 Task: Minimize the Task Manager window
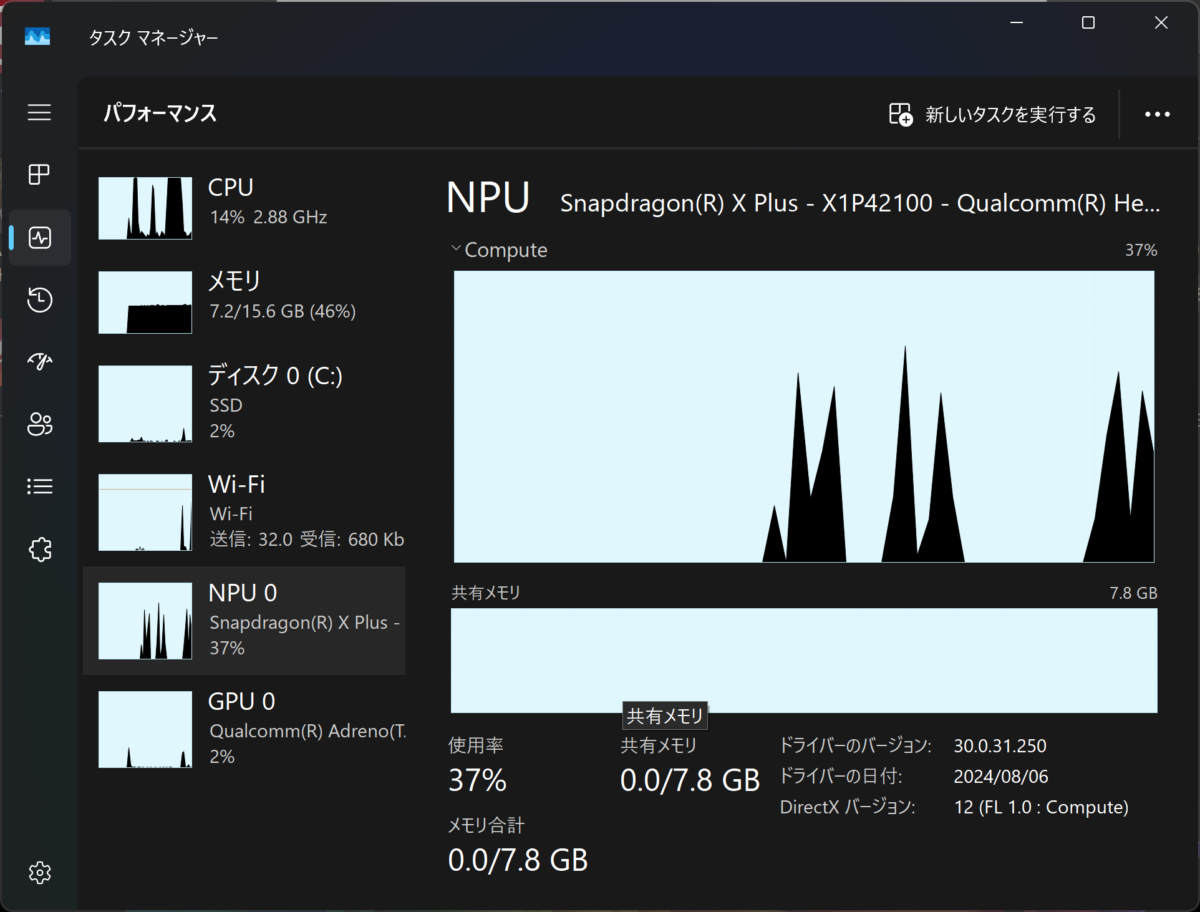point(1016,23)
